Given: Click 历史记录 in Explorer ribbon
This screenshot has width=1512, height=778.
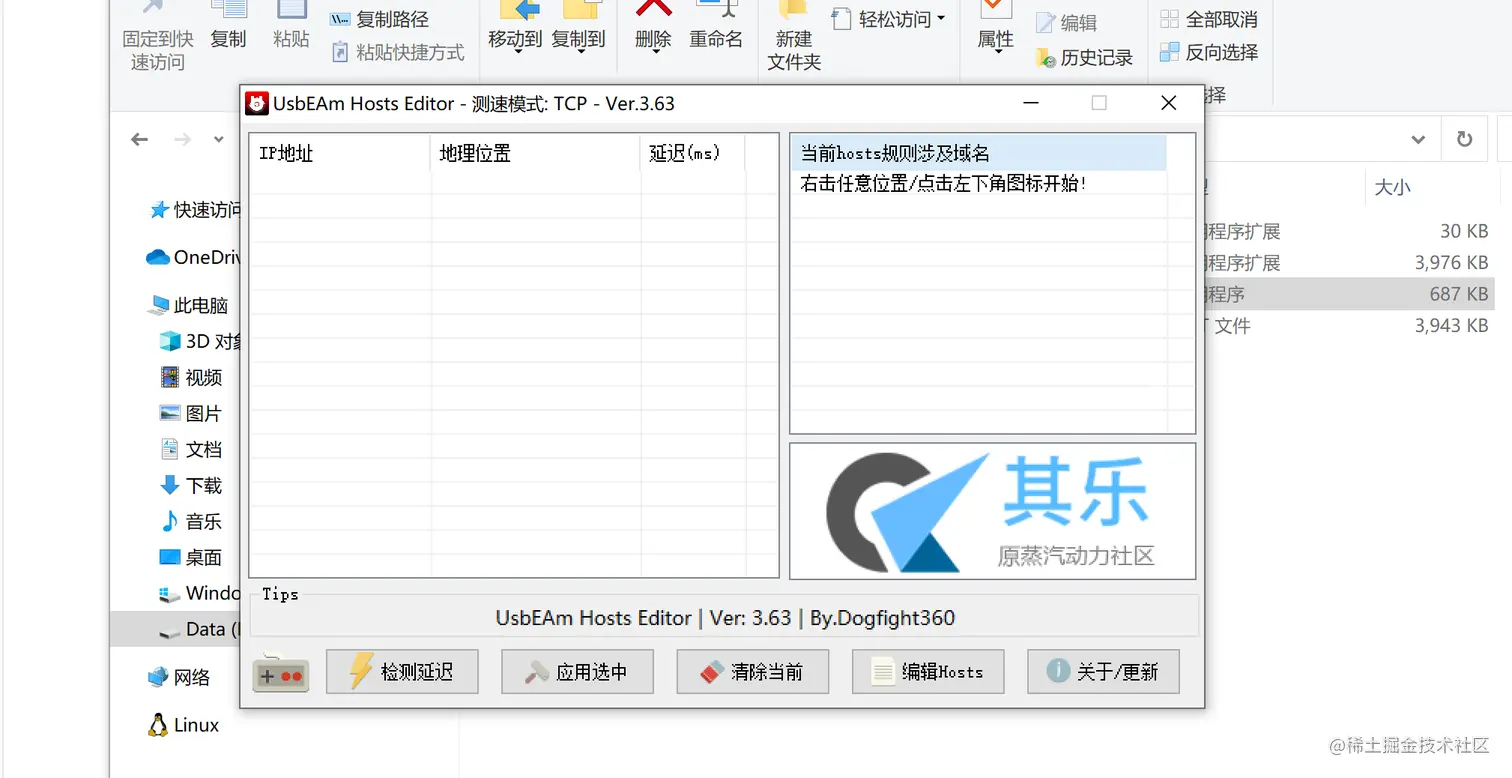Looking at the screenshot, I should [x=1085, y=58].
